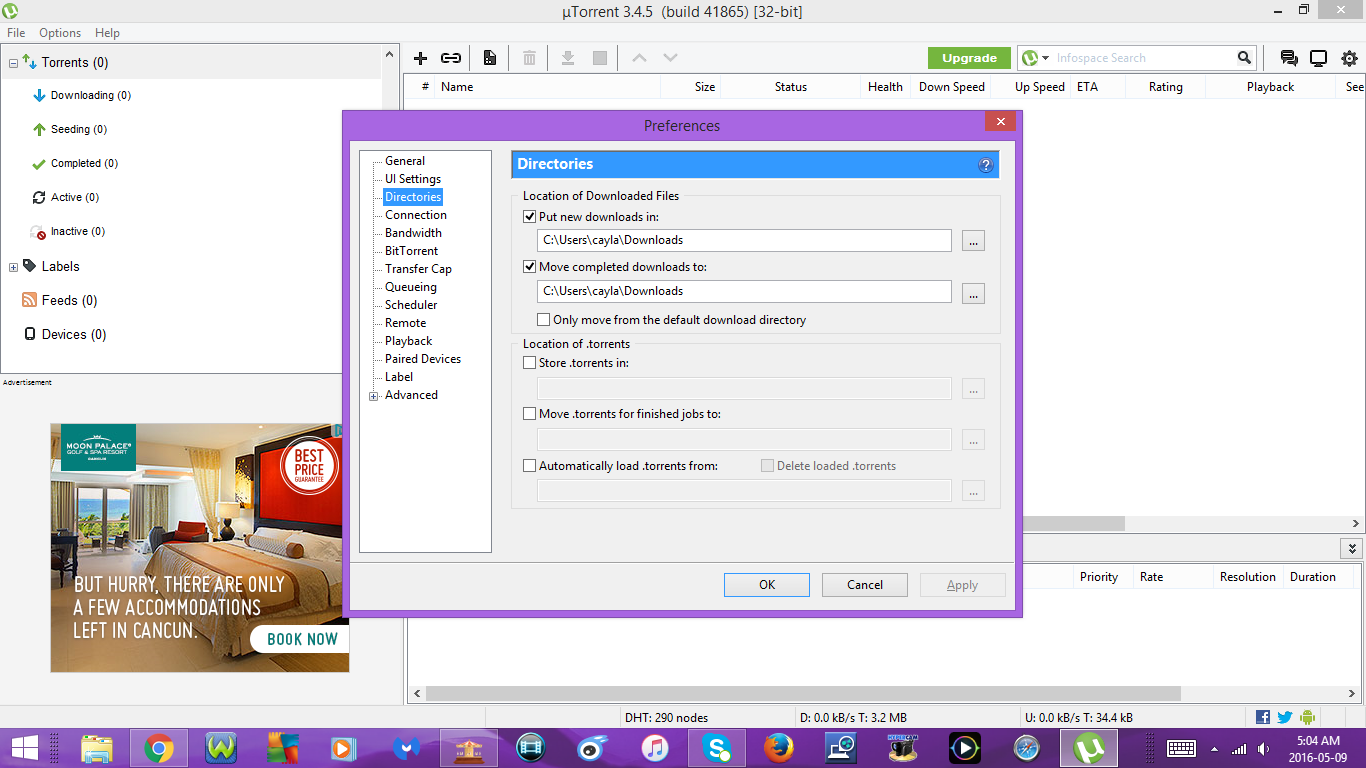The width and height of the screenshot is (1366, 768).
Task: Click the volume icon in system tray
Action: click(1265, 749)
